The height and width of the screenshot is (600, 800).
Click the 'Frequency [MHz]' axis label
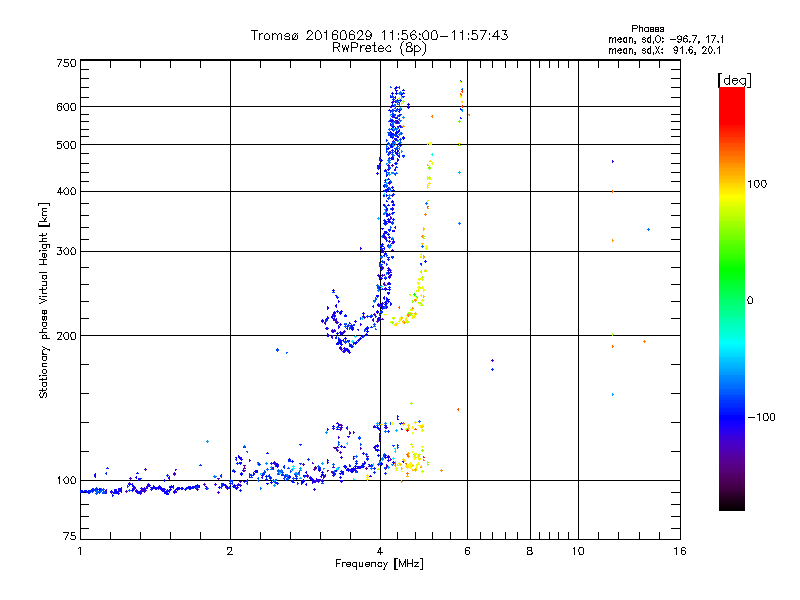[x=379, y=564]
